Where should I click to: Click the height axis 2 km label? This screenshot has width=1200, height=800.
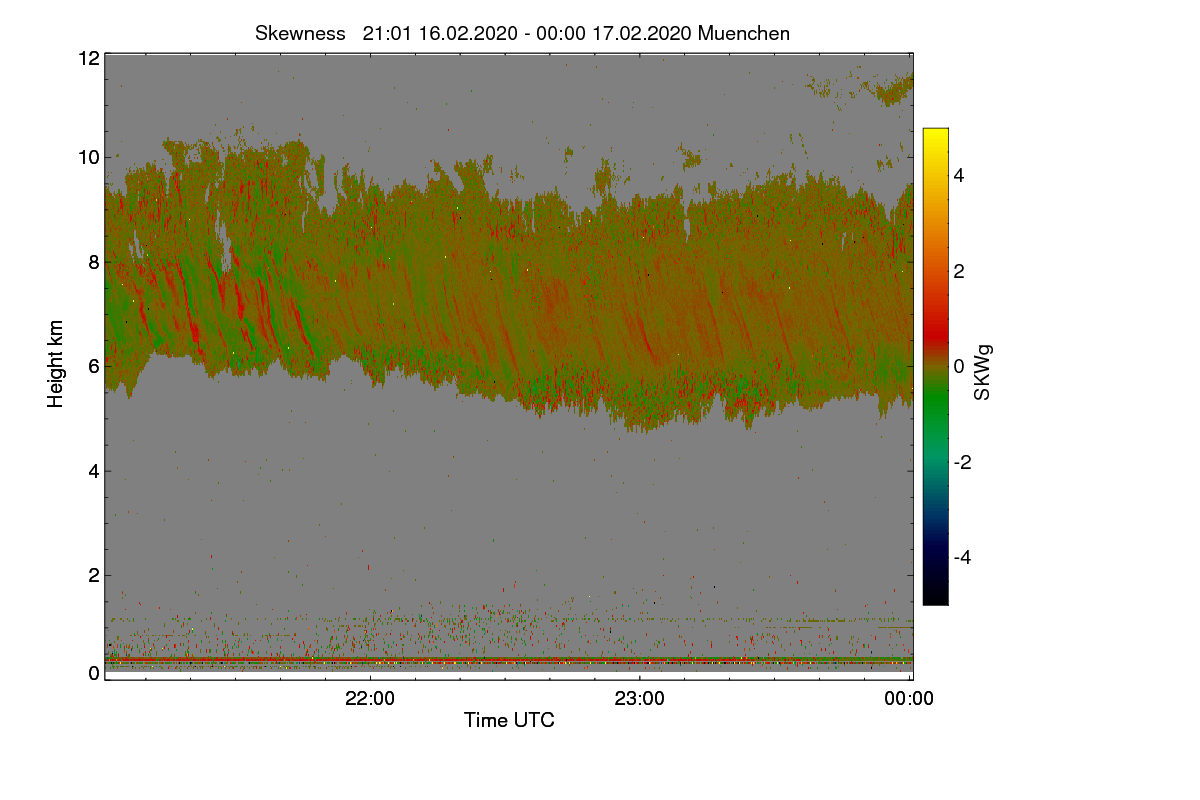pyautogui.click(x=94, y=575)
